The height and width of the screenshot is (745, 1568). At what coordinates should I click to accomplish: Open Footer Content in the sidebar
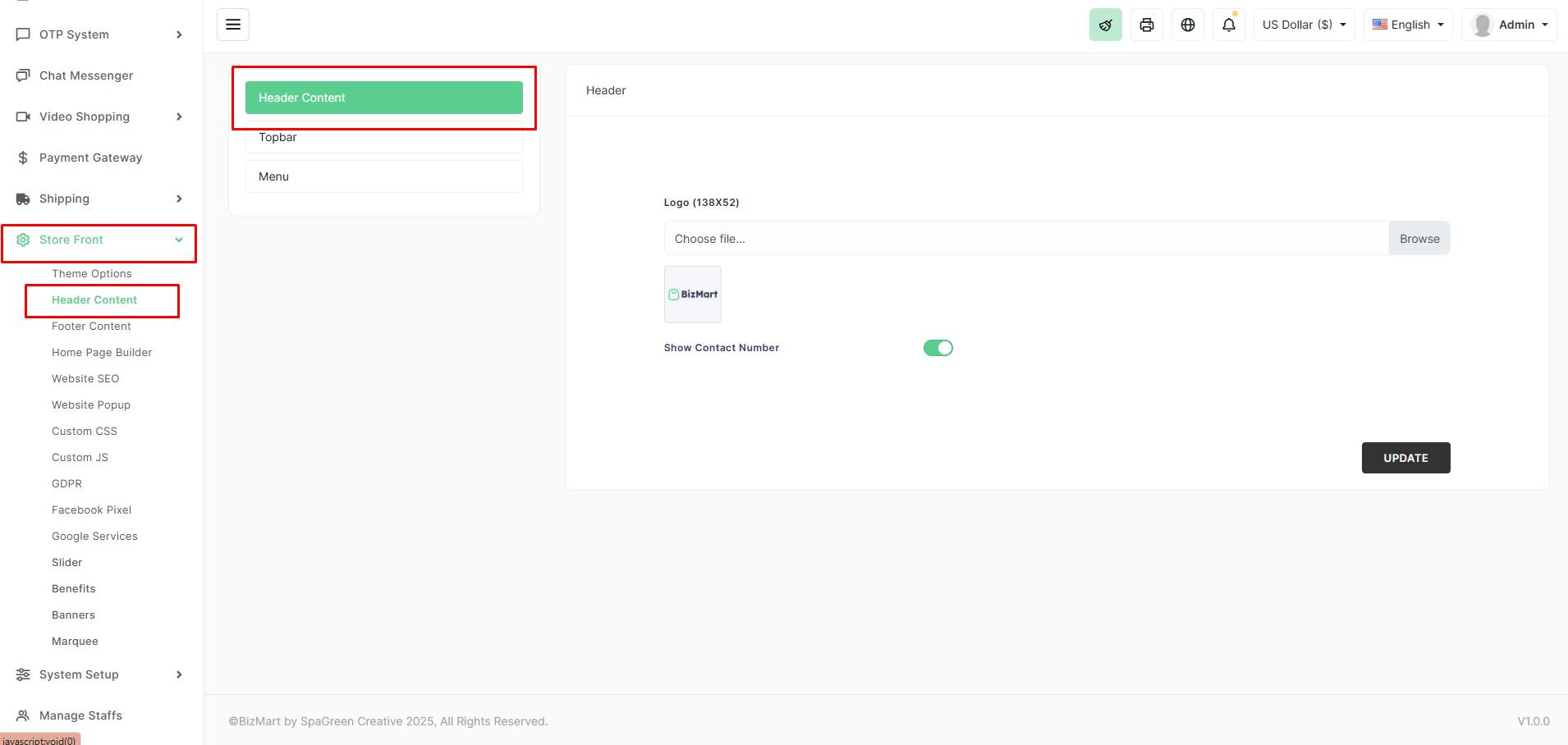tap(91, 326)
